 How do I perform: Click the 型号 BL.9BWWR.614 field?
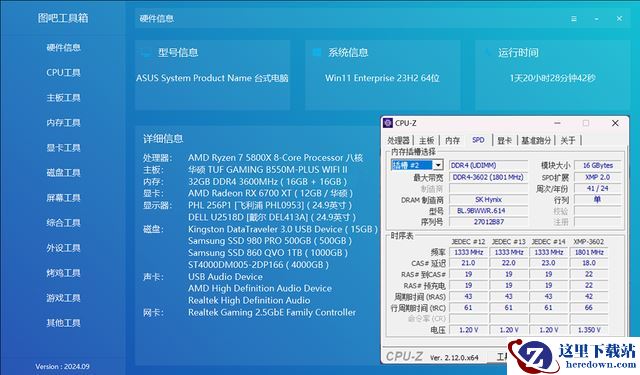488,211
